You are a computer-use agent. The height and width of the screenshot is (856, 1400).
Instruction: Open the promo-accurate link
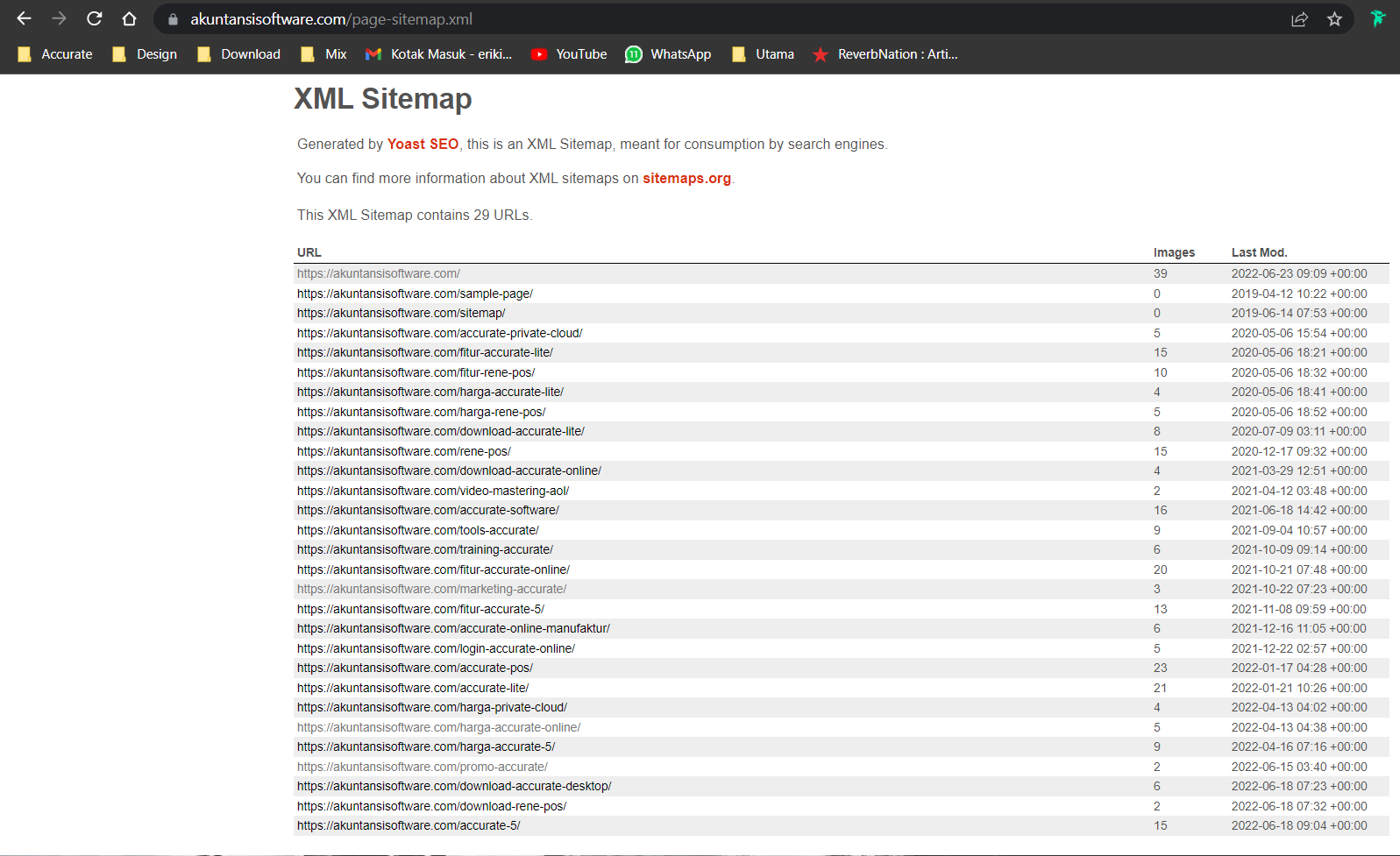tap(423, 768)
